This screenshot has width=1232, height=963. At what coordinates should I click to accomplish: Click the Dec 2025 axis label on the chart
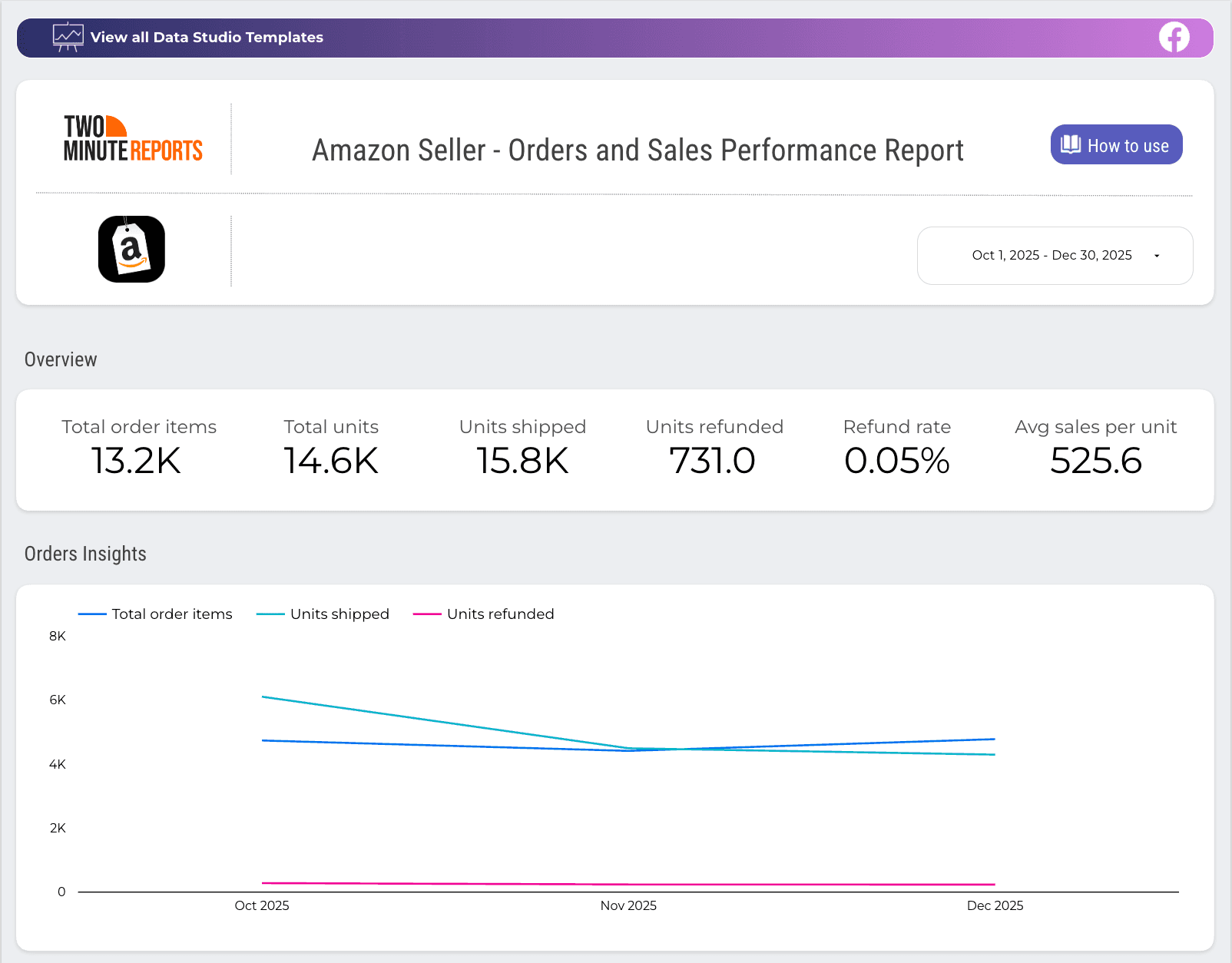pyautogui.click(x=995, y=905)
